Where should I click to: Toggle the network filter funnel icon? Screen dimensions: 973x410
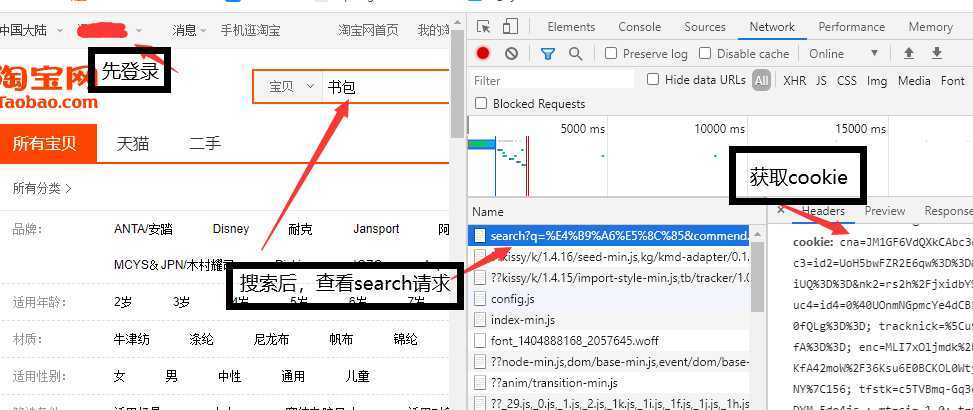coord(547,54)
